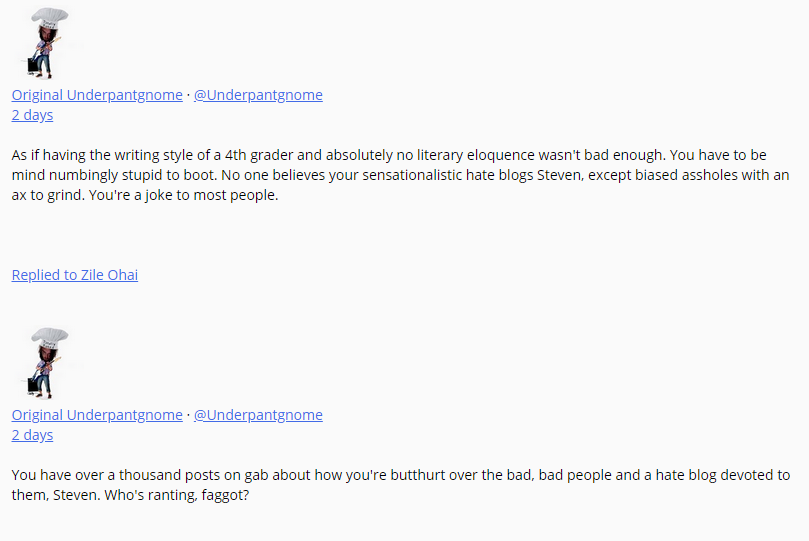Open Original Underpantgnome profile from bottom post
The image size is (809, 541).
[97, 415]
